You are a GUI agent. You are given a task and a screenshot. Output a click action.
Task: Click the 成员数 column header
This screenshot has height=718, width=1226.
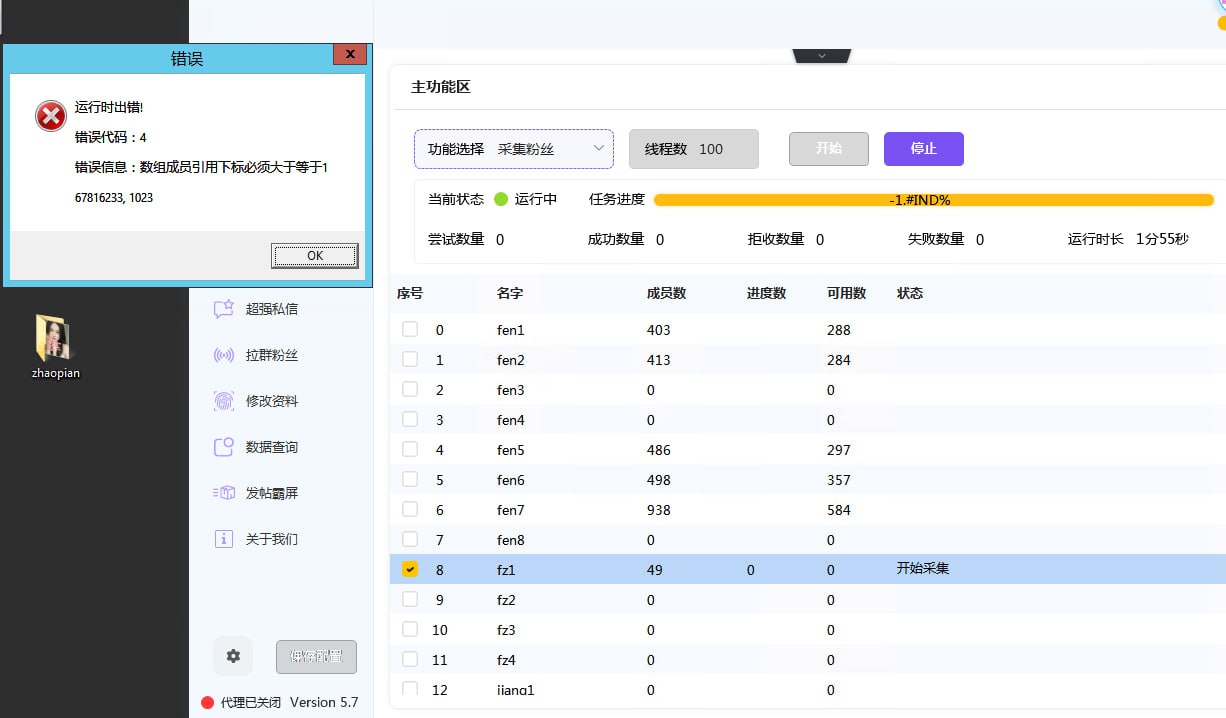tap(666, 293)
